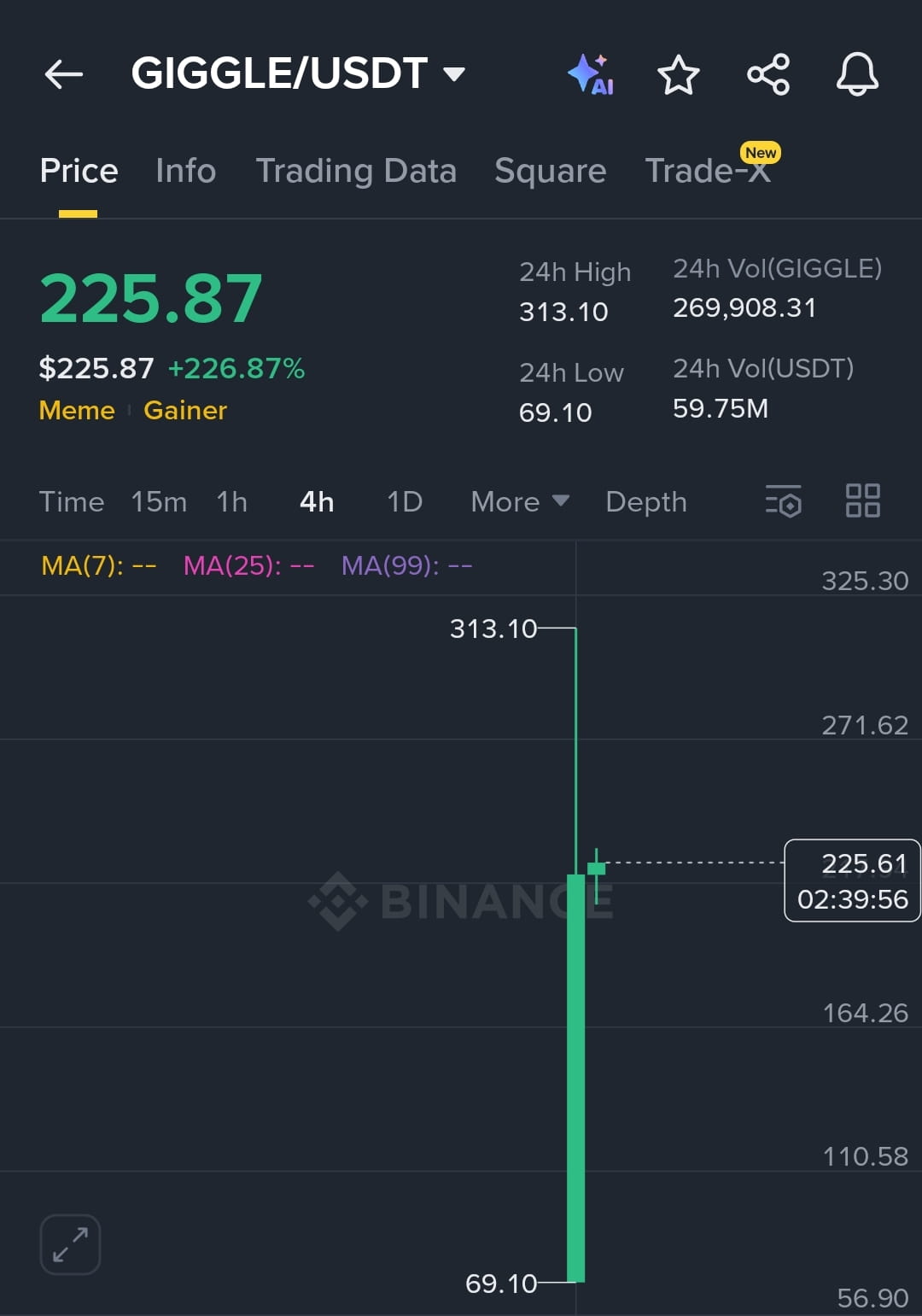Screen dimensions: 922x1316
Task: Open the Trade-X tab
Action: 709,169
